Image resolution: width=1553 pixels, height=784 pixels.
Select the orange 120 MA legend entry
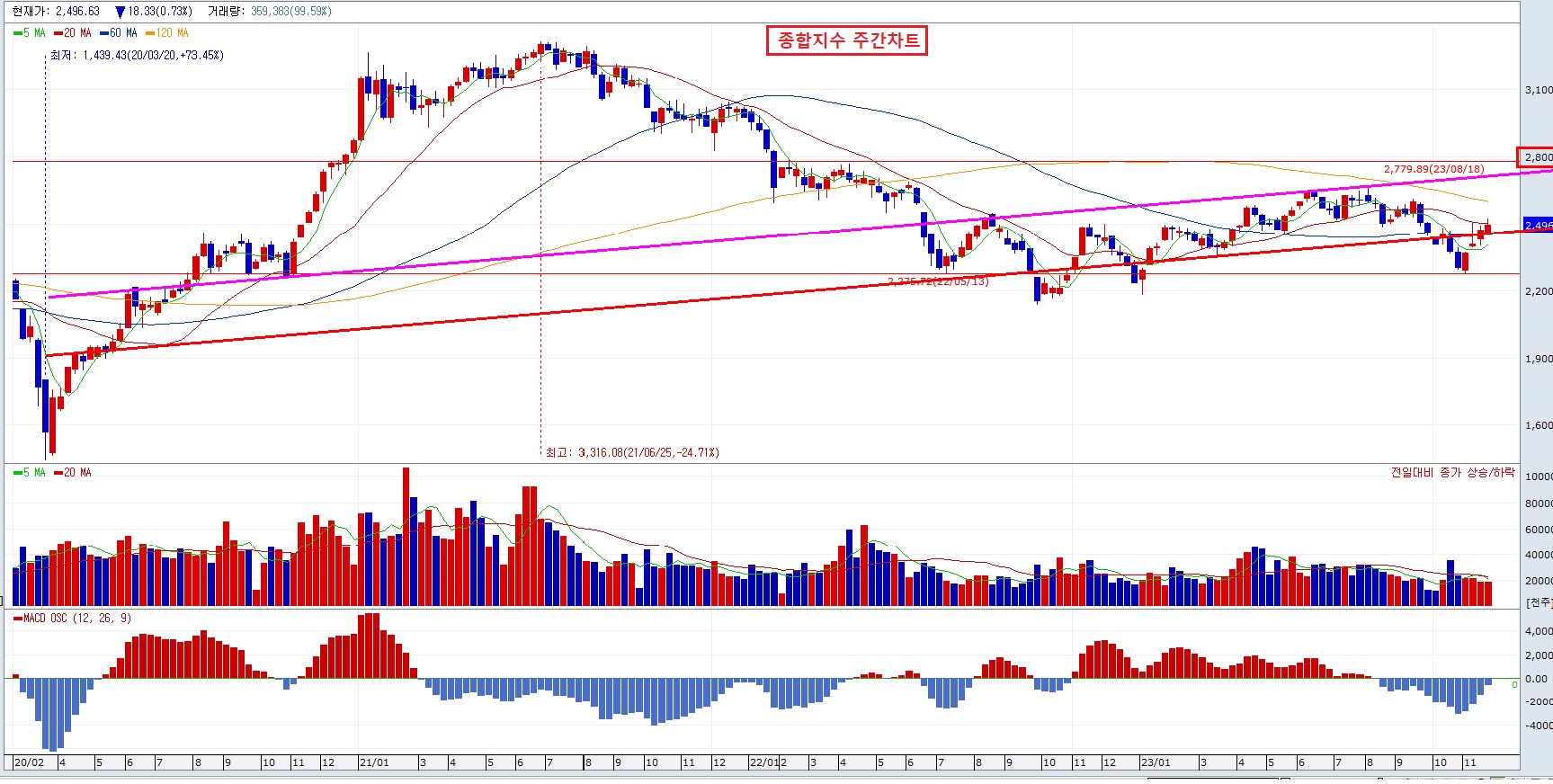pos(167,33)
